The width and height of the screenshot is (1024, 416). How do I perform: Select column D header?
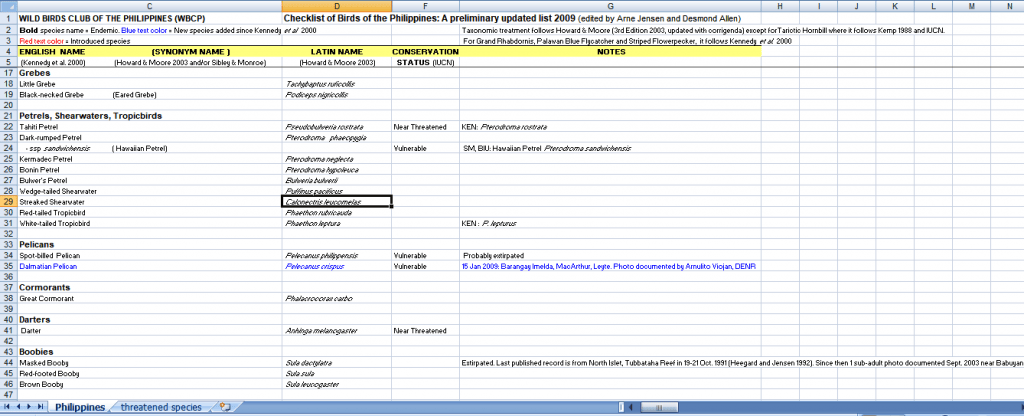tap(336, 6)
